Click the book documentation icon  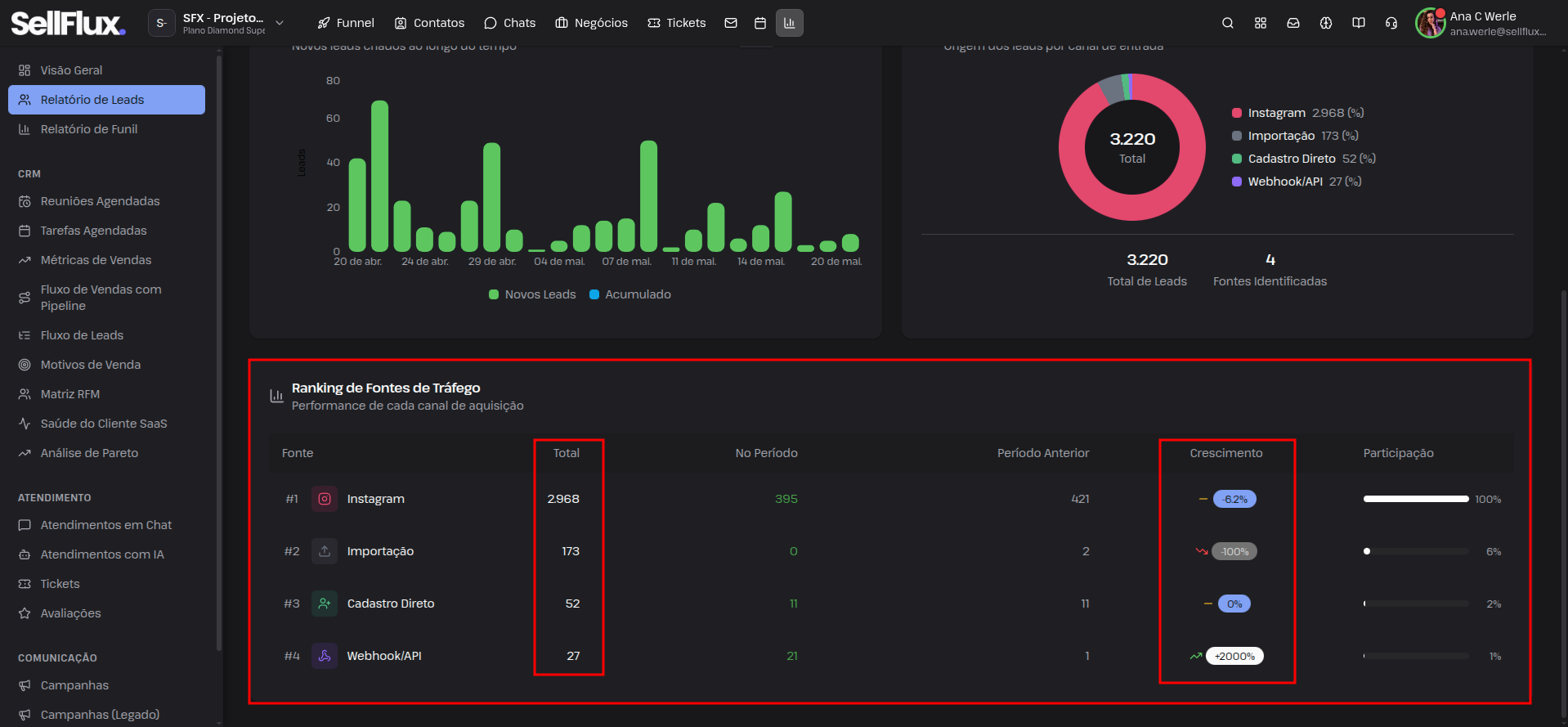(1359, 23)
